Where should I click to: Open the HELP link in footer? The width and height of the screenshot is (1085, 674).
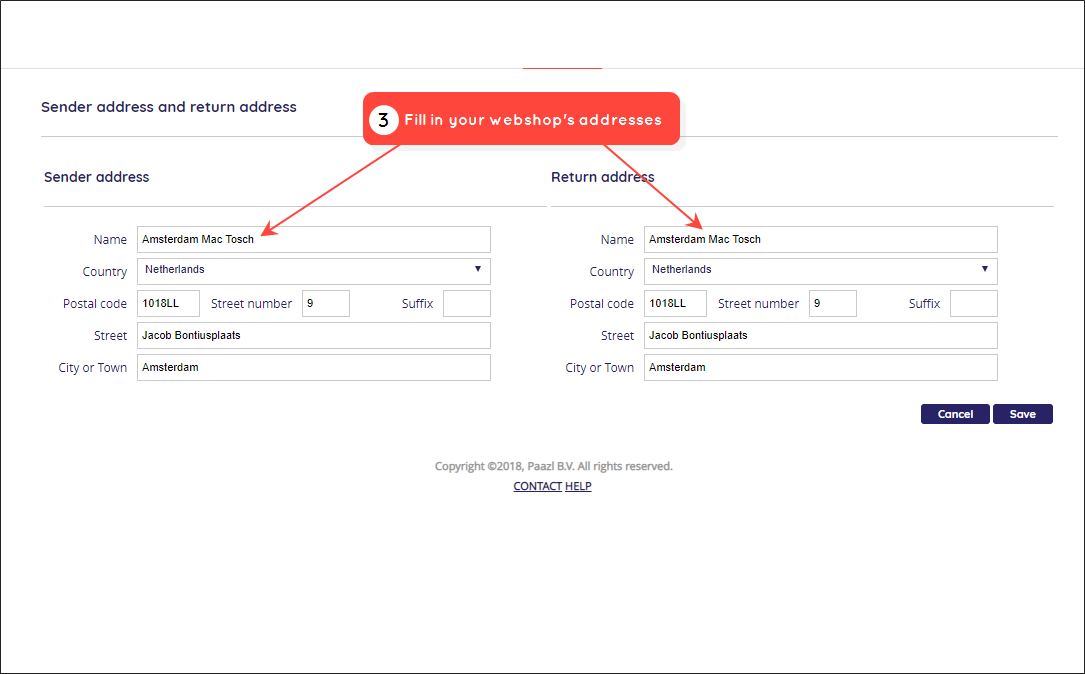pos(578,486)
